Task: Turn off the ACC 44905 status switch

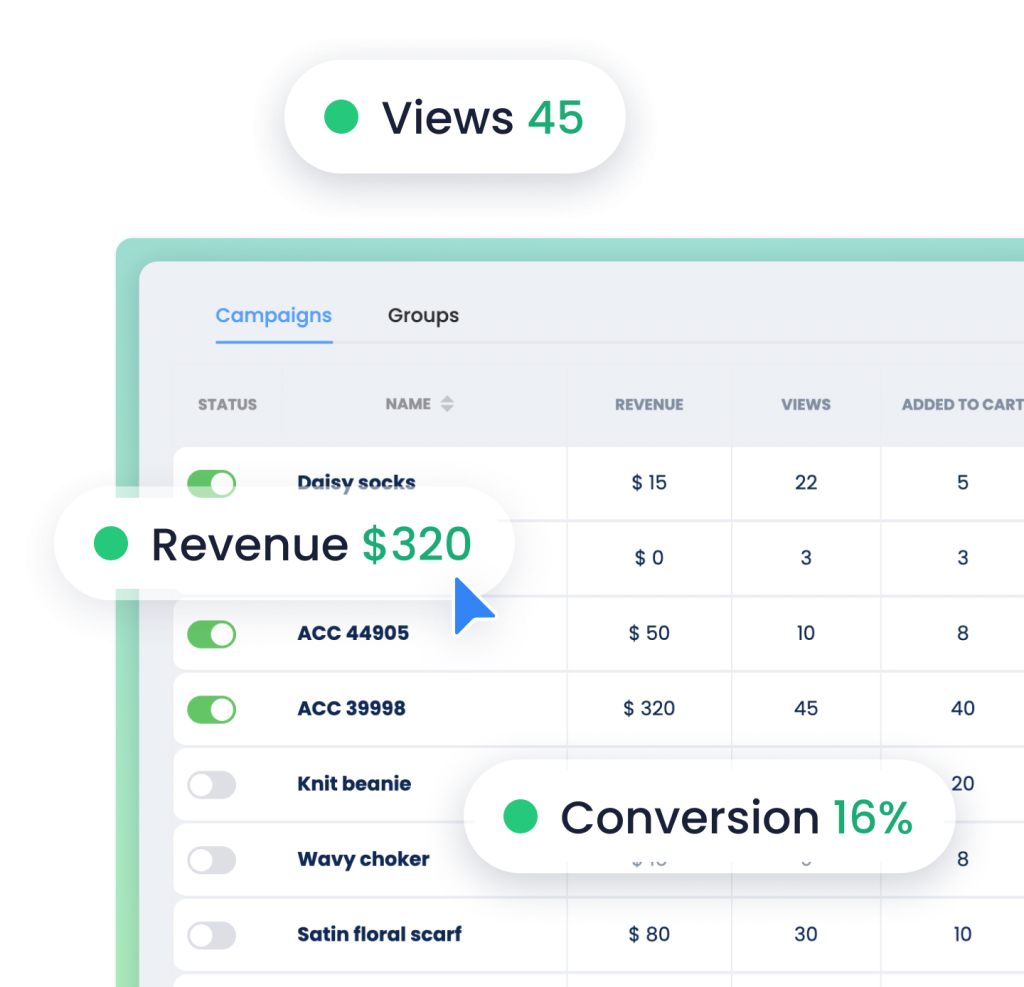Action: 210,634
